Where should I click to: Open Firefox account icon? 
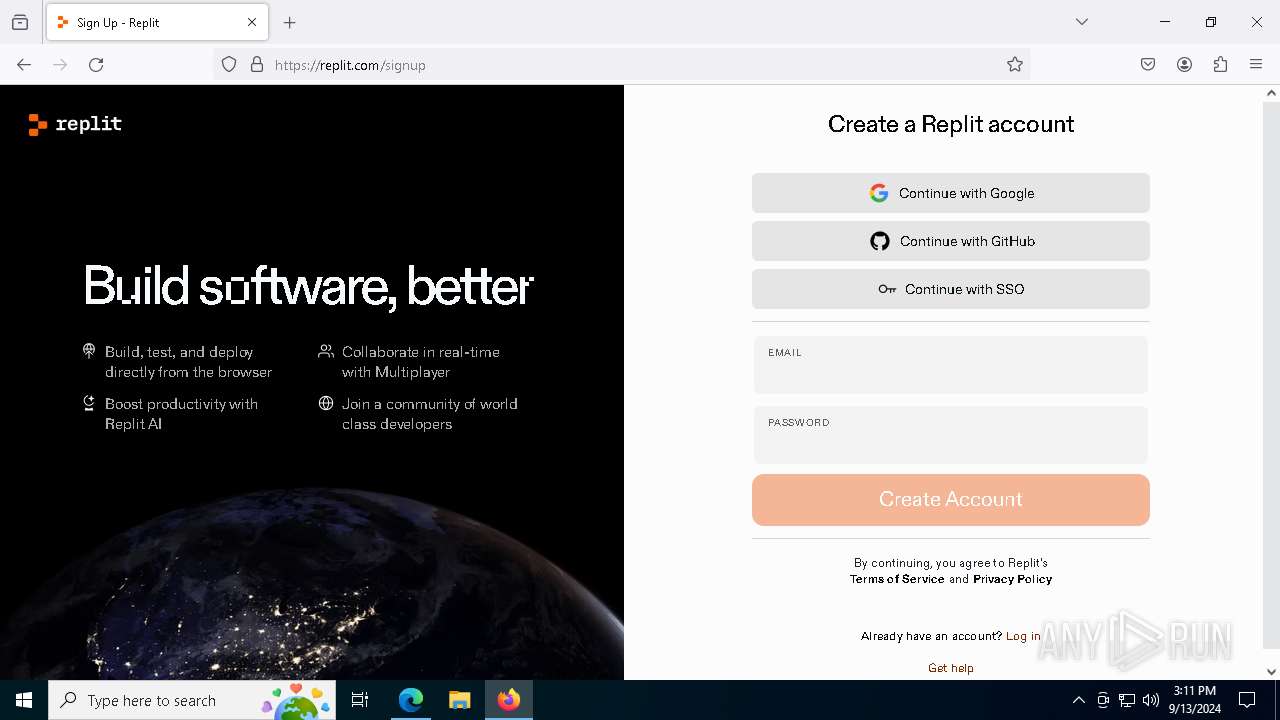point(1184,65)
